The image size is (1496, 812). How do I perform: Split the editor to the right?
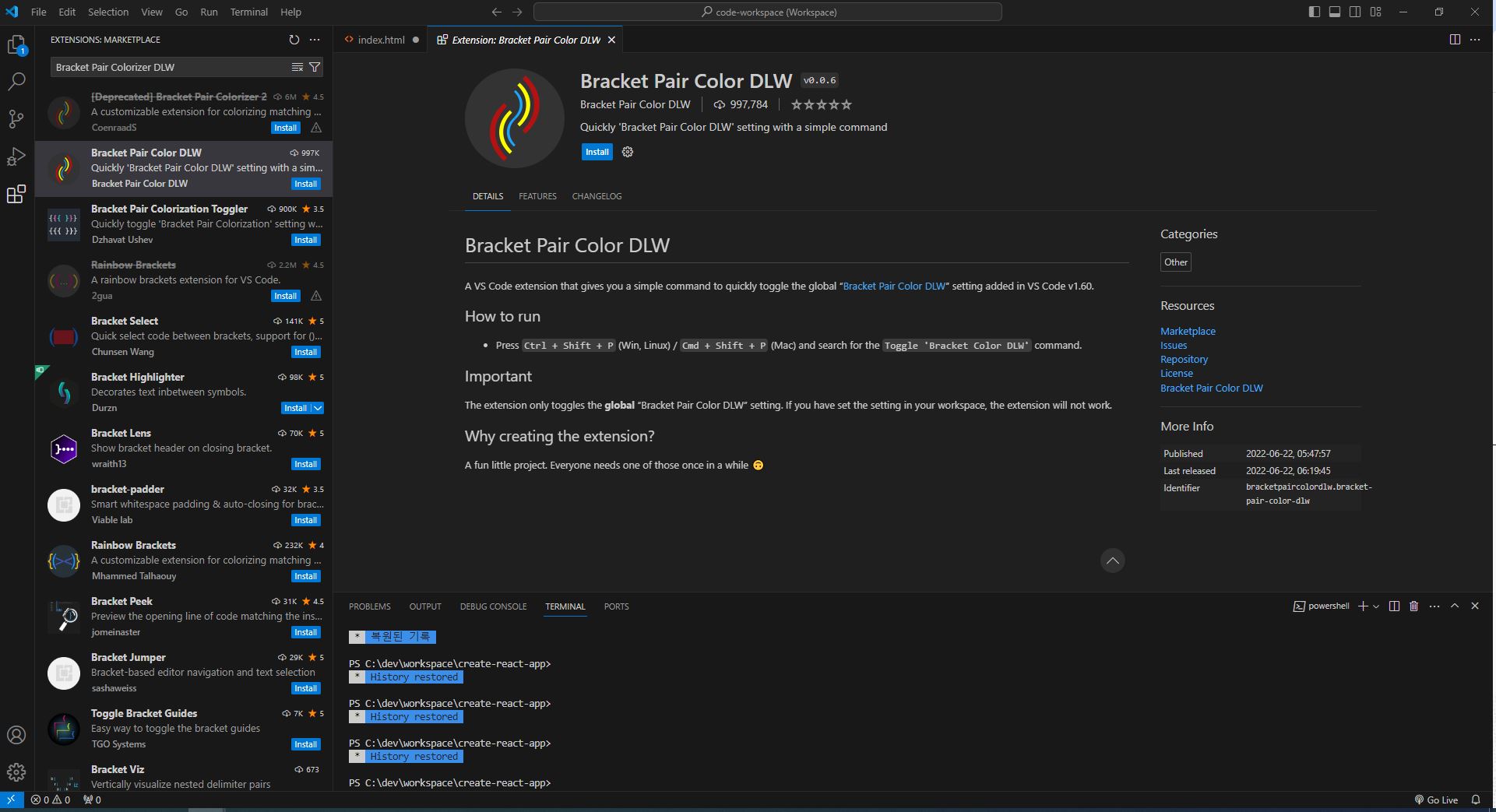1455,40
